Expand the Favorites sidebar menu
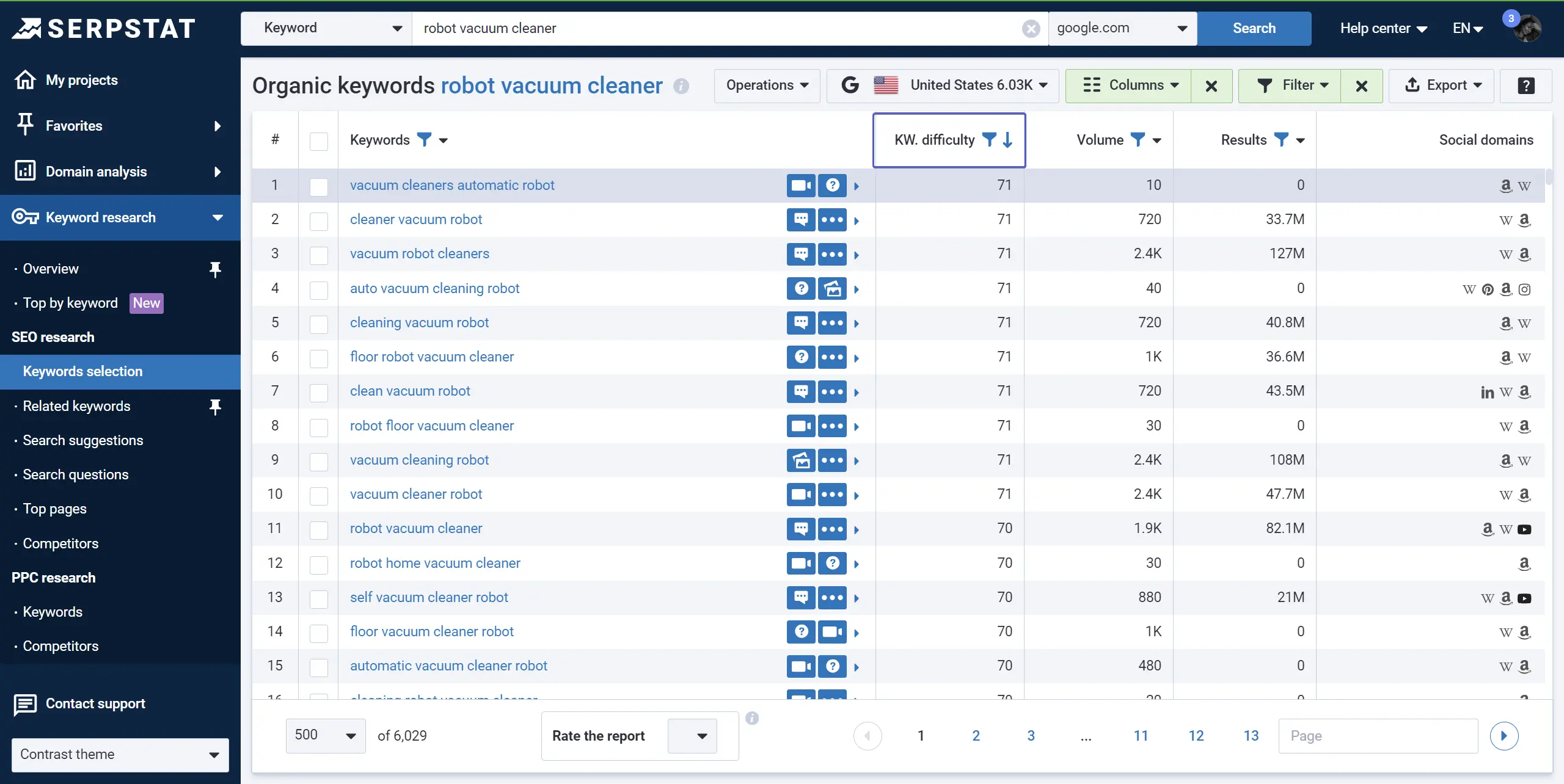Screen dimensions: 1564x784 (x=120, y=126)
